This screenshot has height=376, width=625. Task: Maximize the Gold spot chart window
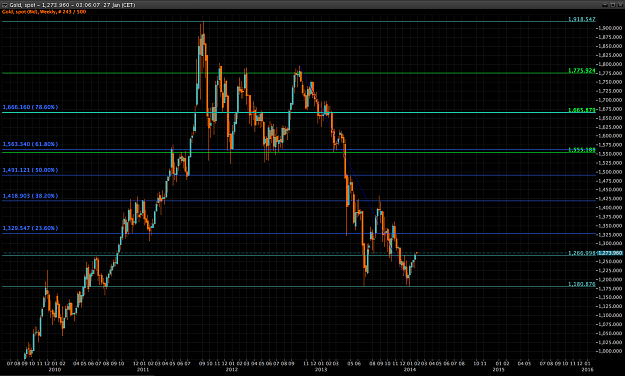click(x=612, y=5)
